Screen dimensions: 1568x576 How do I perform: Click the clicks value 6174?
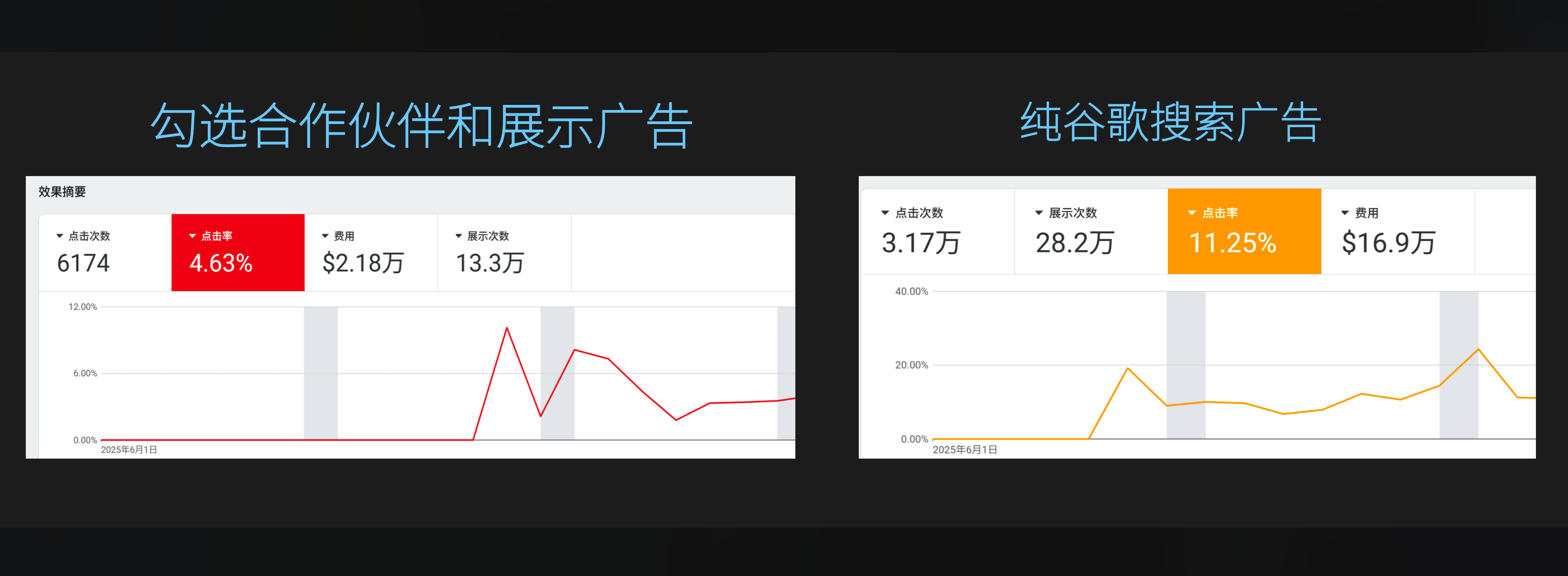(83, 263)
